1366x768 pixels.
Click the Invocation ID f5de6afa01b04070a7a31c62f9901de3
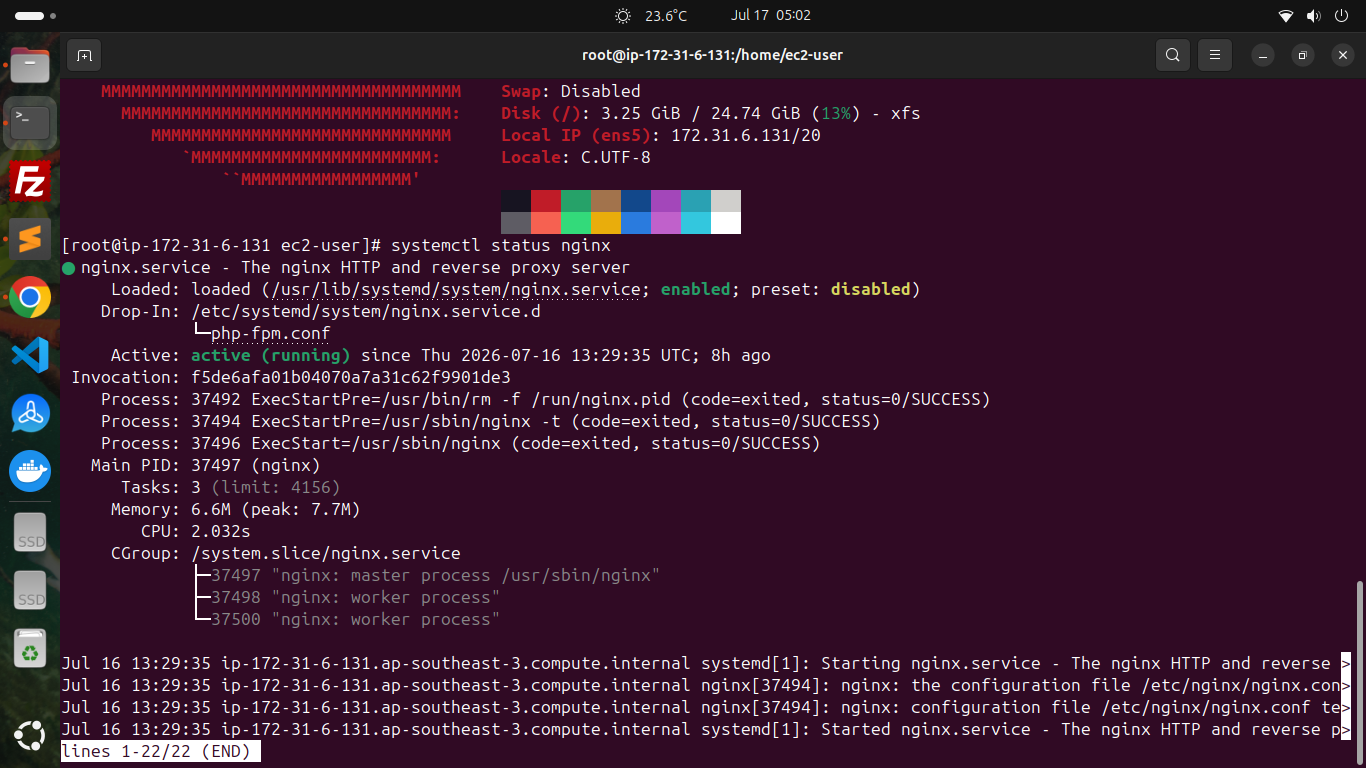click(351, 377)
